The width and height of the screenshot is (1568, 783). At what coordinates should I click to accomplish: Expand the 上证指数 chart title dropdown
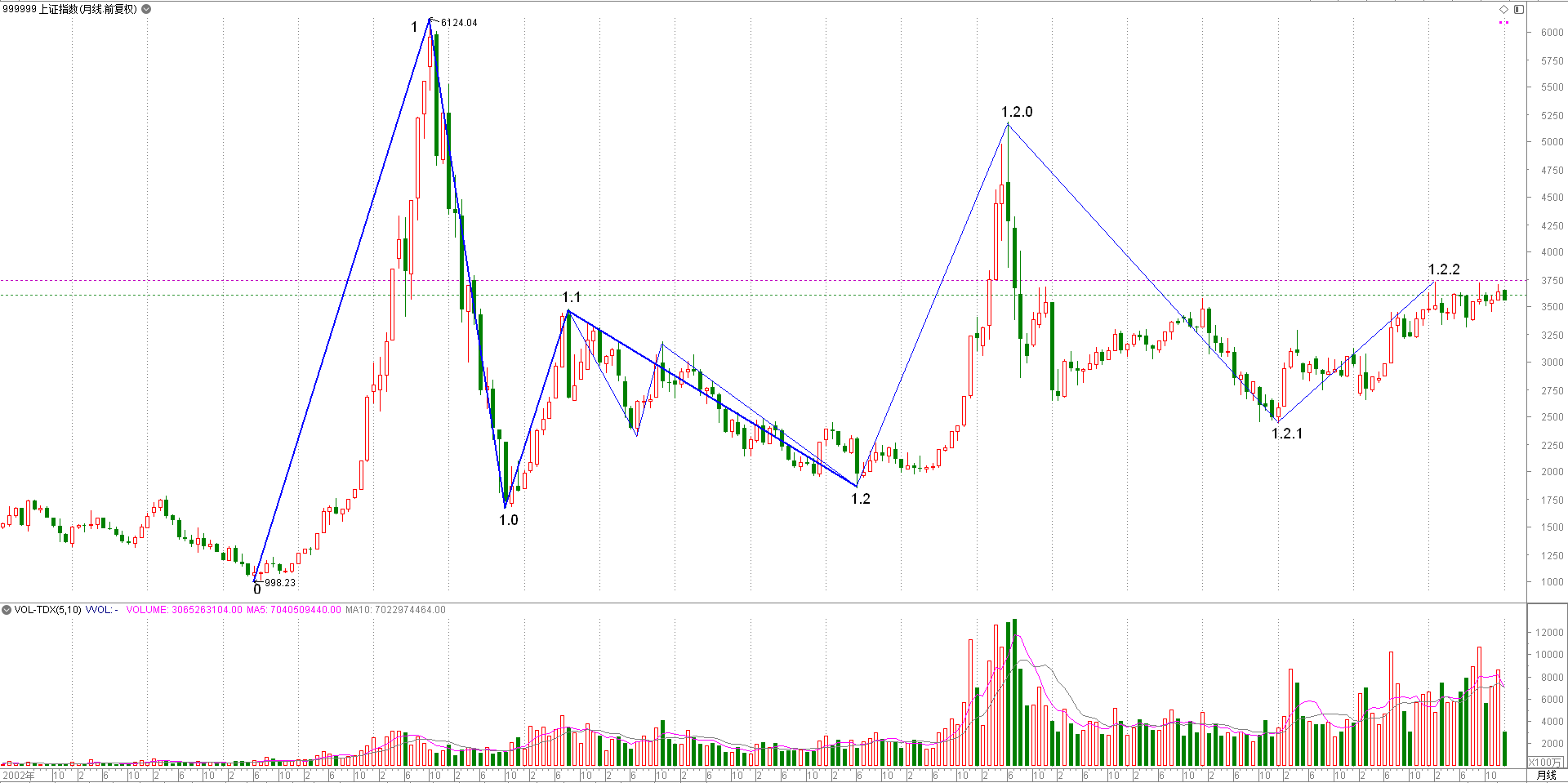[x=146, y=9]
